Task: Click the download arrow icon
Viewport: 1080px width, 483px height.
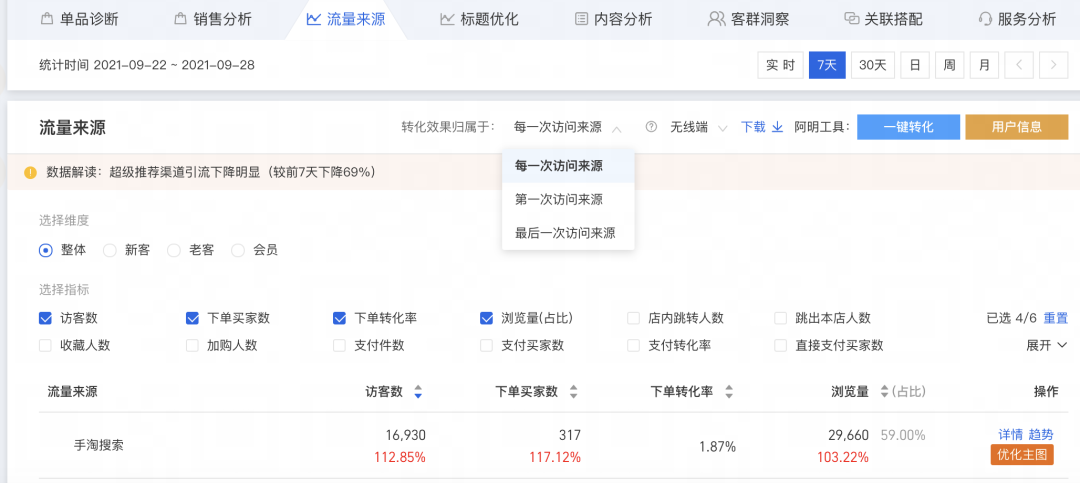Action: (x=778, y=127)
